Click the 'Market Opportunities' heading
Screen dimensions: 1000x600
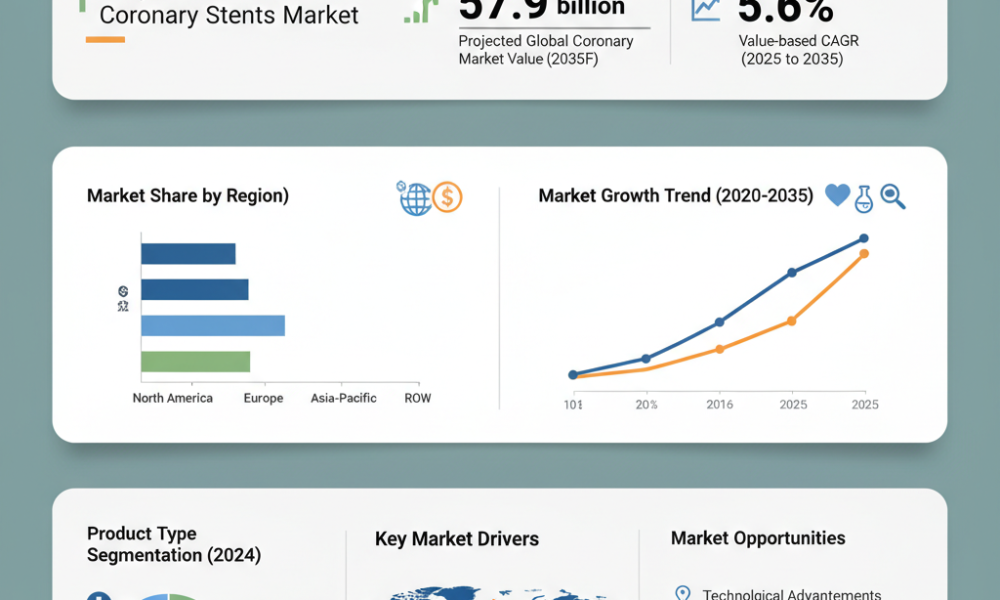pyautogui.click(x=758, y=538)
